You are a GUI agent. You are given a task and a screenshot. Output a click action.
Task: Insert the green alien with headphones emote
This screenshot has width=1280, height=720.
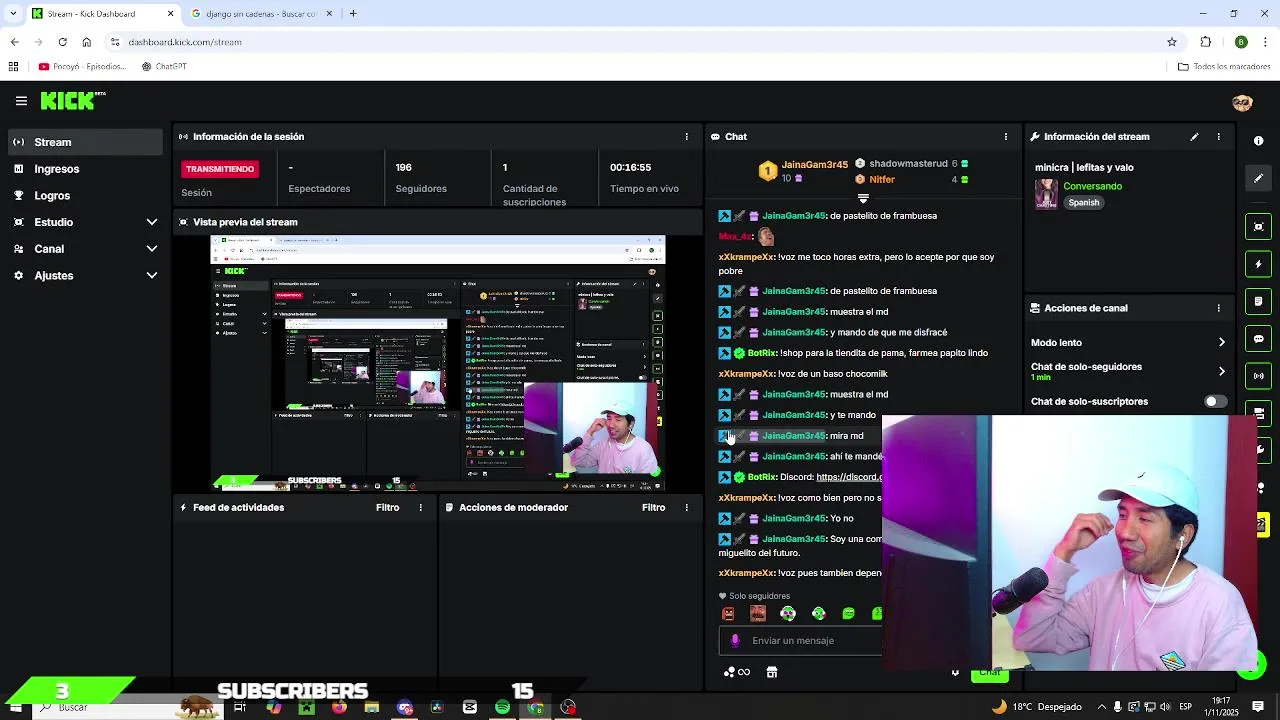pos(788,613)
